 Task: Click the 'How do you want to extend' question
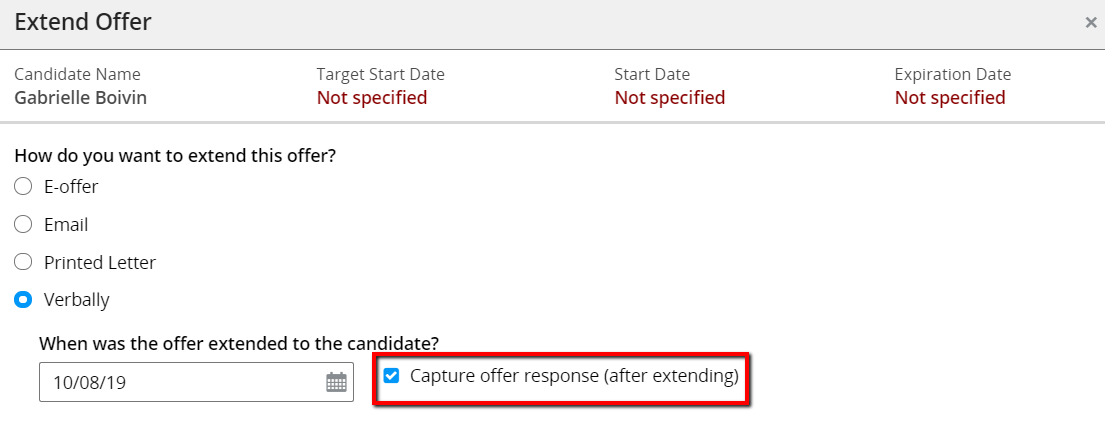pyautogui.click(x=174, y=156)
